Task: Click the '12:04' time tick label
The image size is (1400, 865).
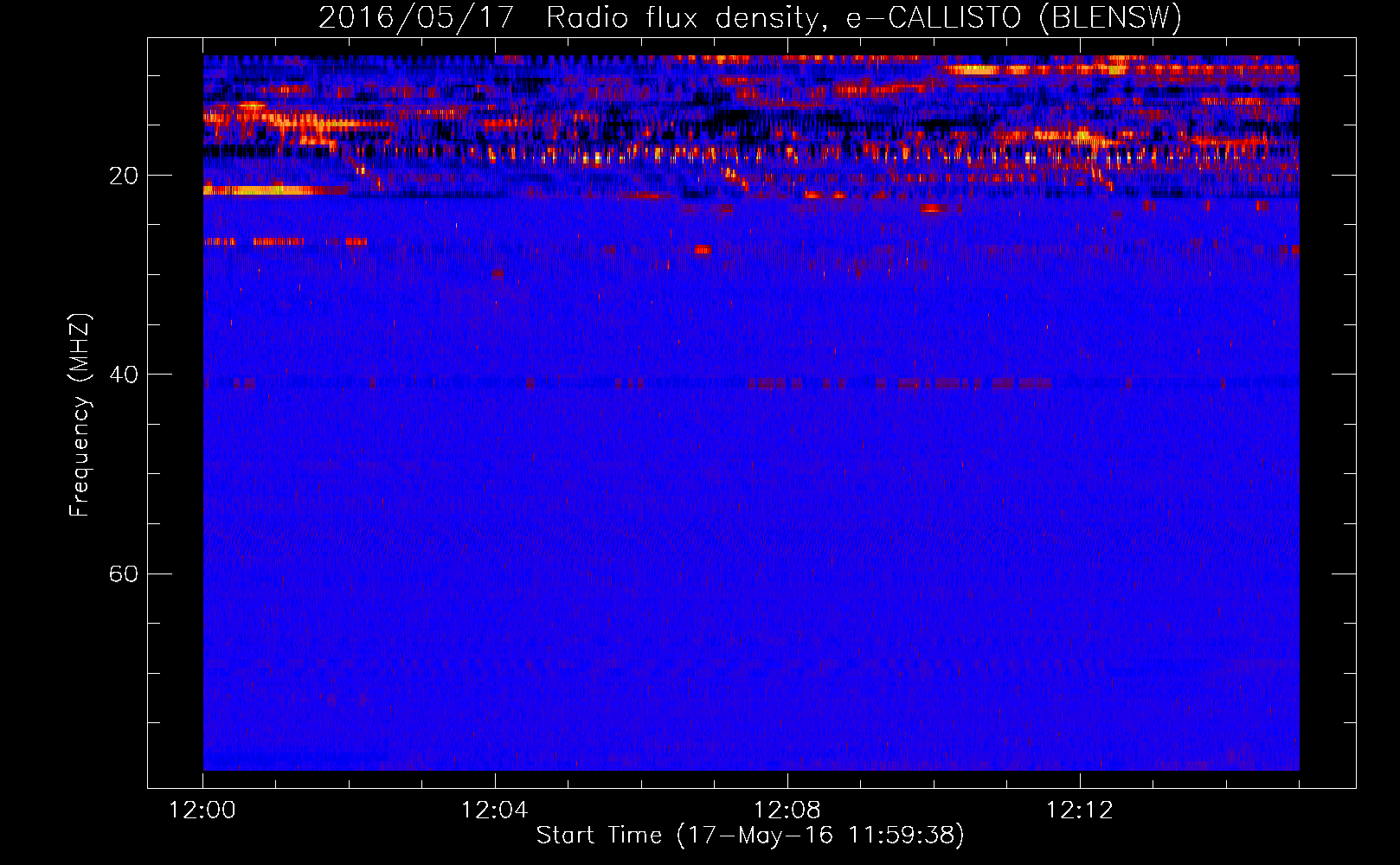Action: point(495,811)
